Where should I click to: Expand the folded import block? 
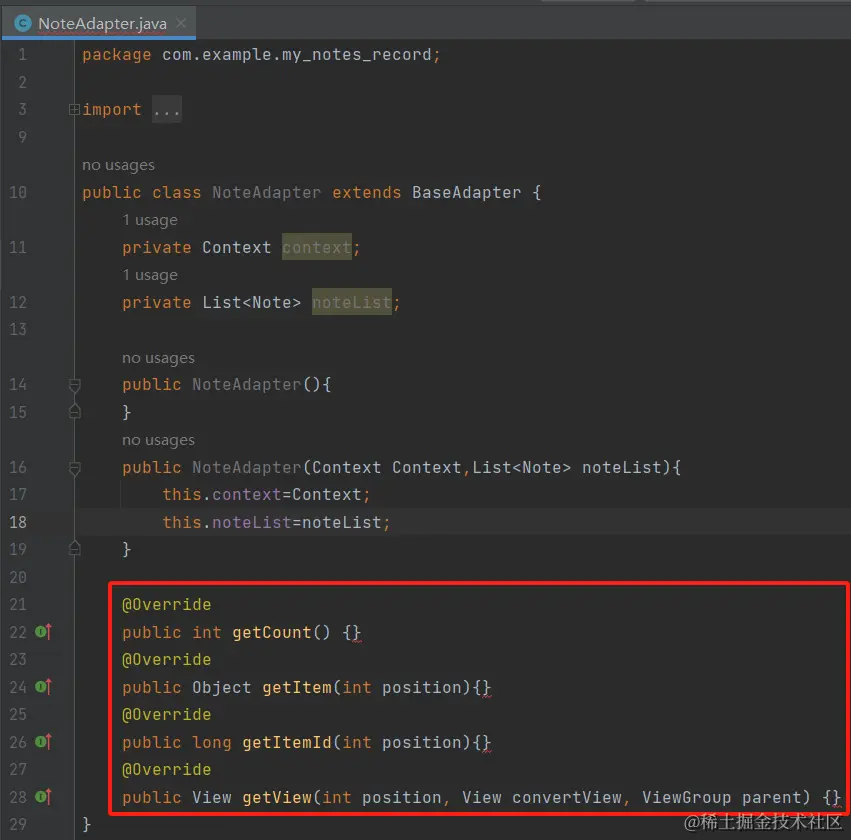click(x=74, y=110)
